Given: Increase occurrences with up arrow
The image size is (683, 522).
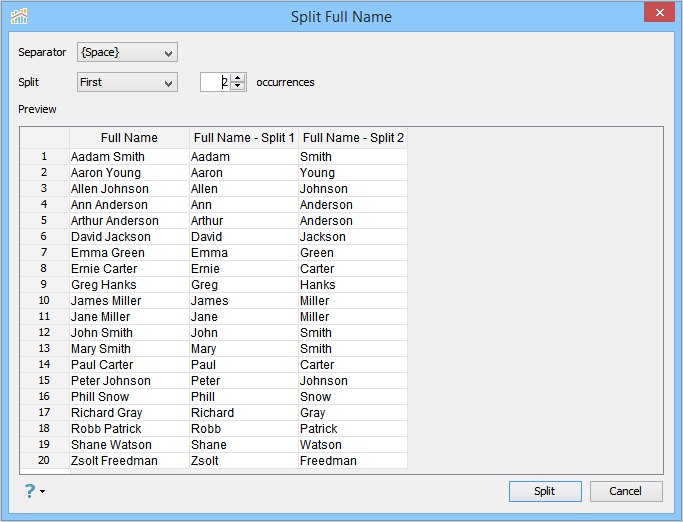Looking at the screenshot, I should pyautogui.click(x=237, y=78).
